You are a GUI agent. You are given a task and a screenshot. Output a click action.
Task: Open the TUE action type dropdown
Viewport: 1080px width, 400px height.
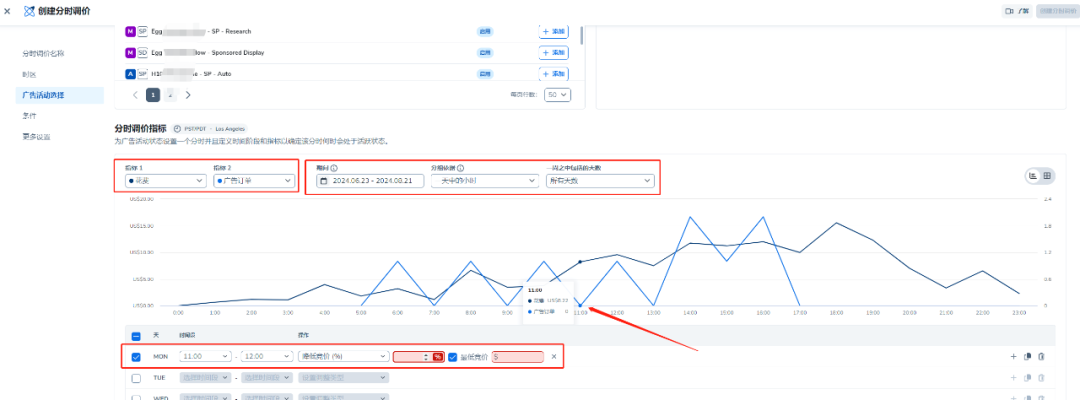click(343, 378)
